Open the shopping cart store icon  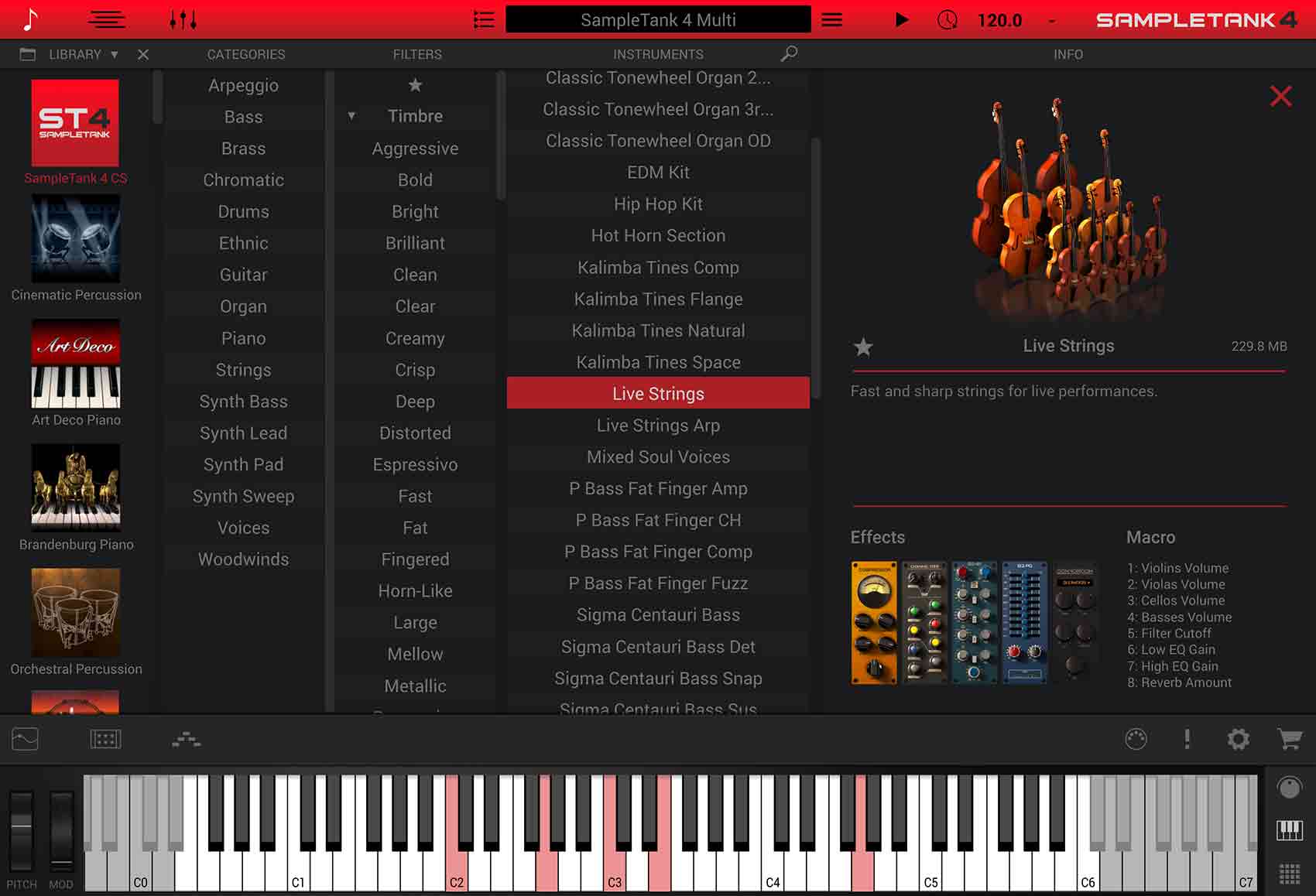pos(1290,740)
